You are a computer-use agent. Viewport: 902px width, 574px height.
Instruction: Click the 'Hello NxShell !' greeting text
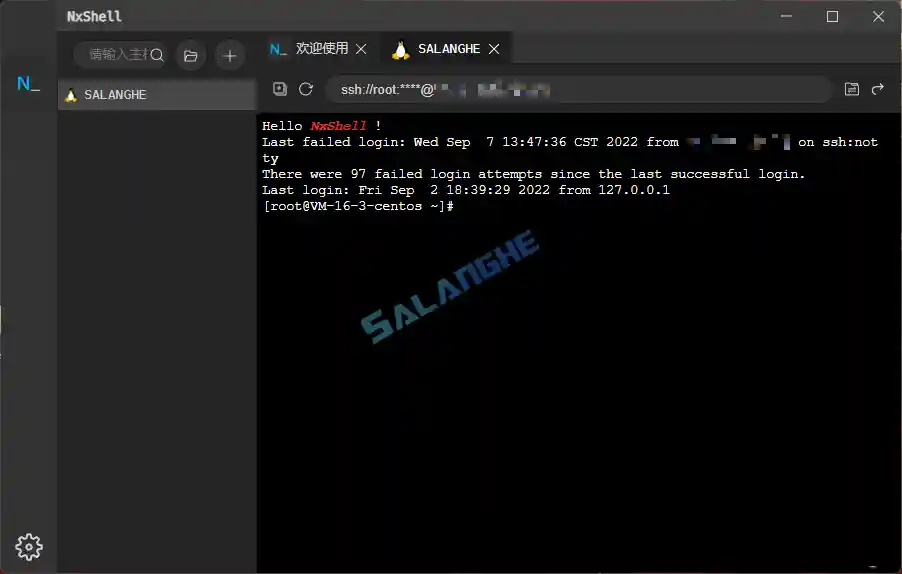pos(322,125)
